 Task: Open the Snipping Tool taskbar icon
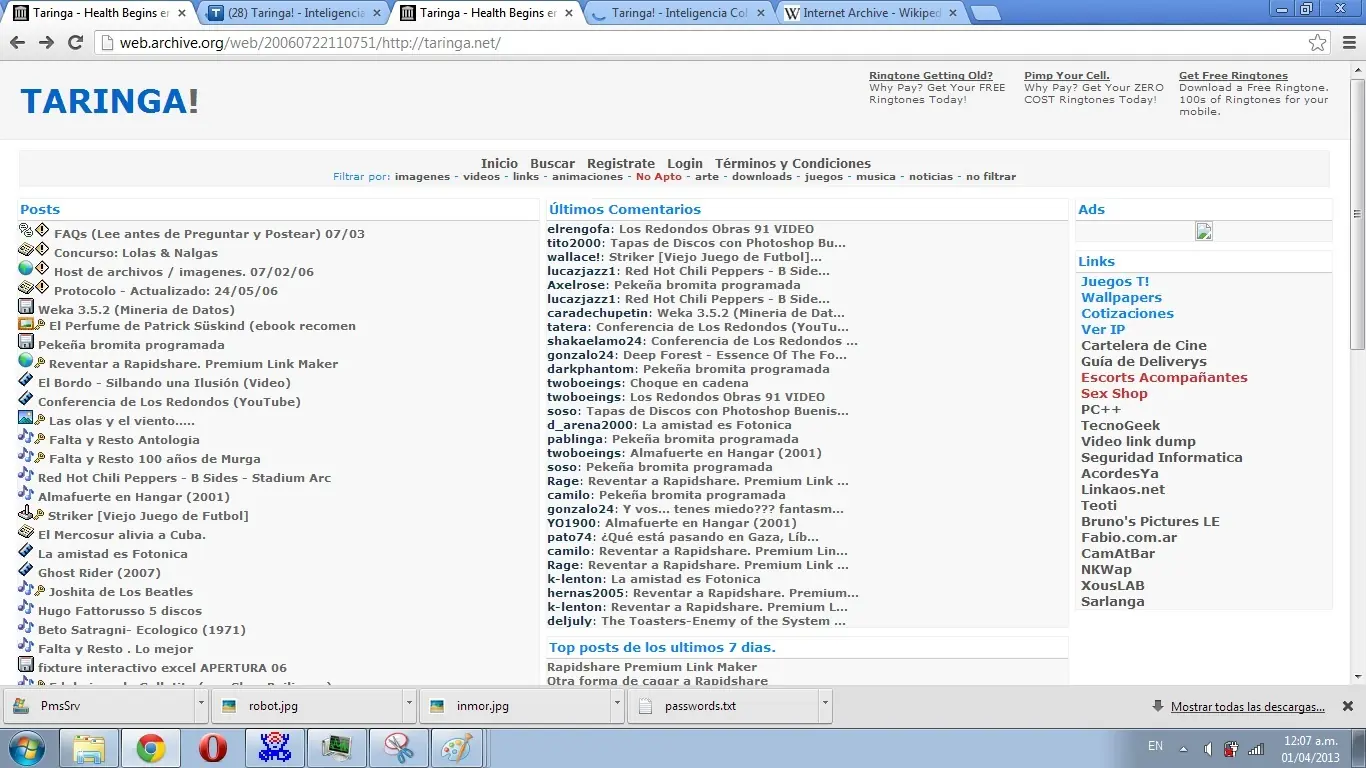click(x=399, y=748)
